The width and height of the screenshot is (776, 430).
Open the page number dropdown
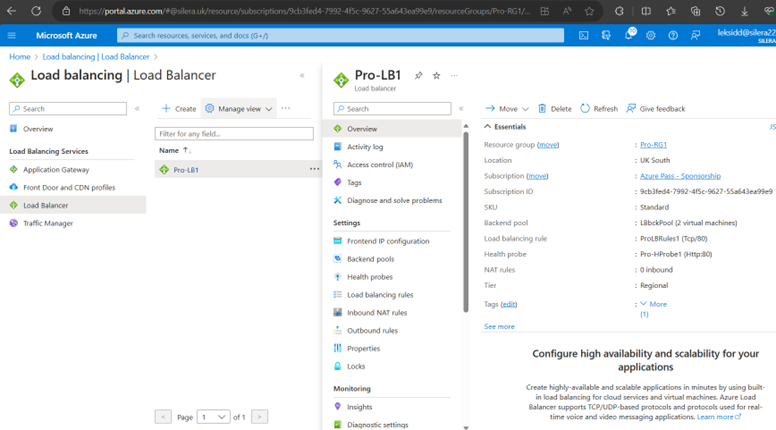213,417
